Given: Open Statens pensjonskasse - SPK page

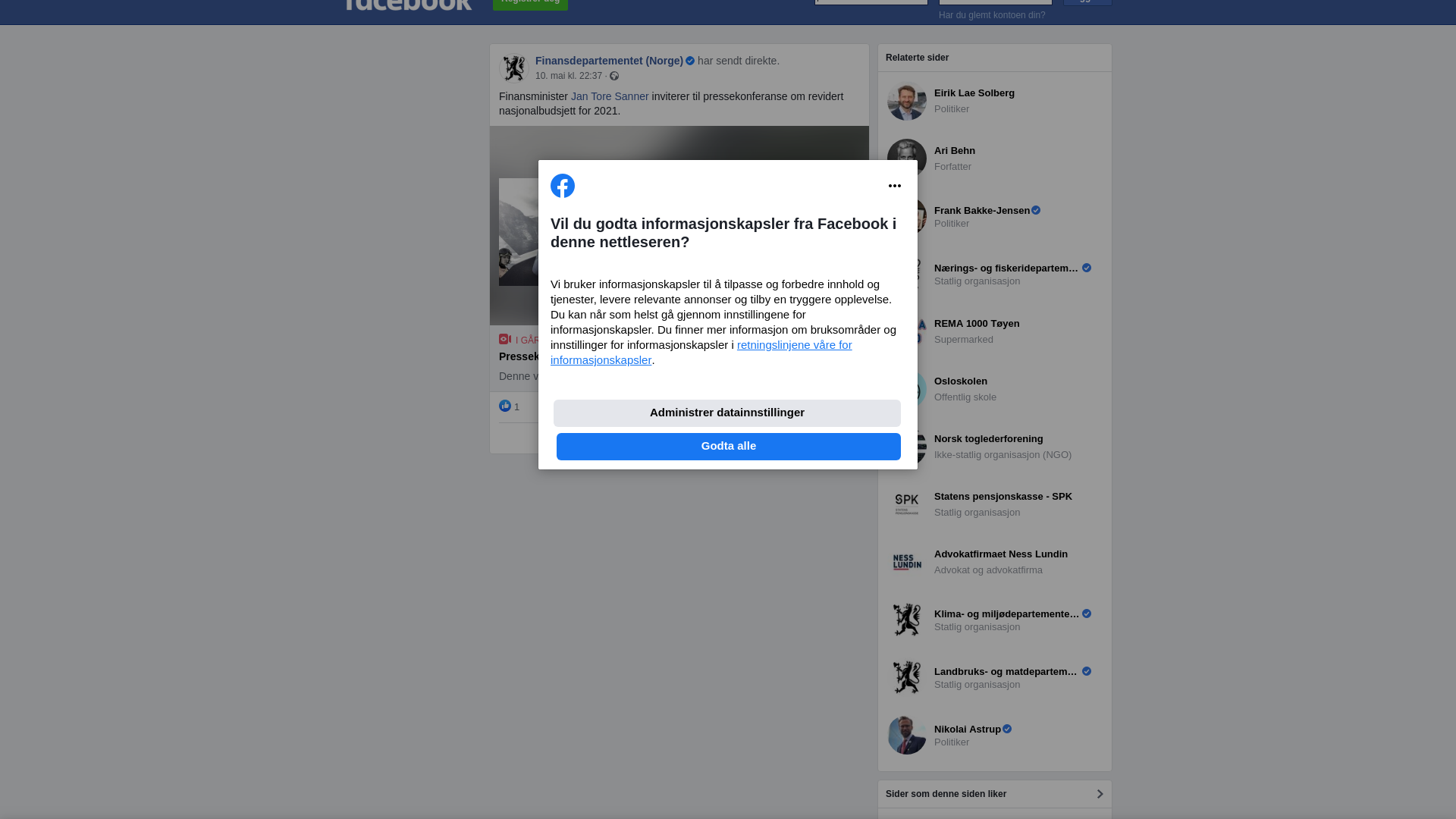Looking at the screenshot, I should coord(1003,497).
